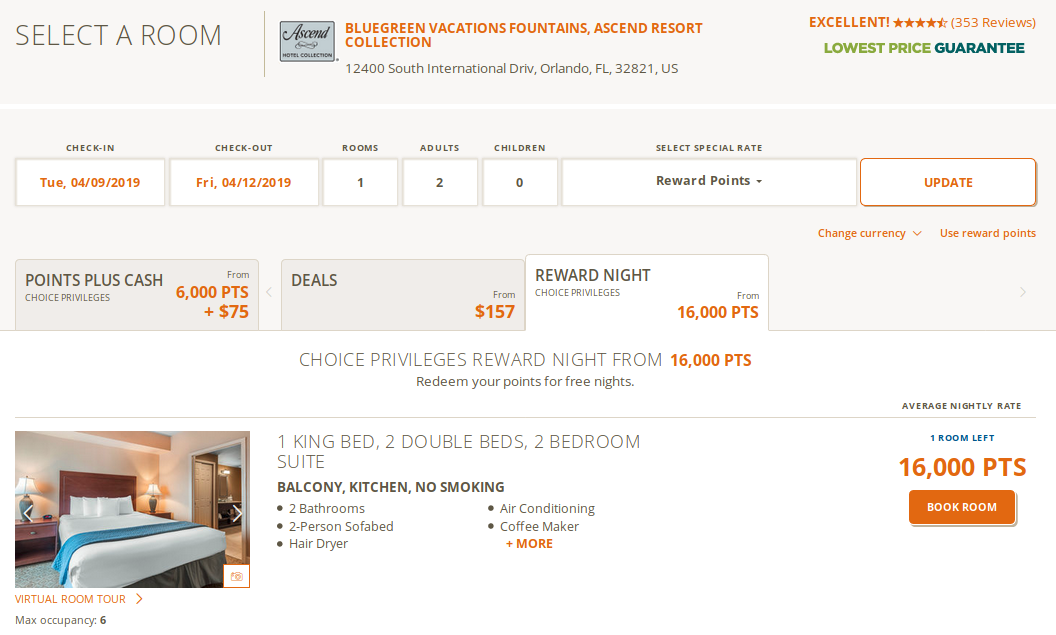
Task: Click the Max occupancy: 6 text
Action: pos(61,620)
